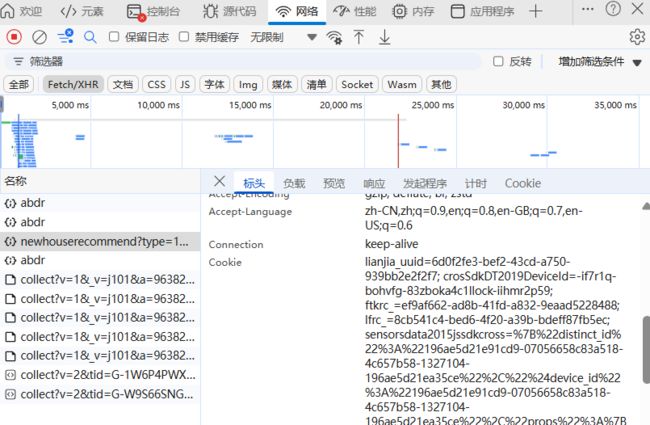Select the 发起程序 details tab
Image resolution: width=650 pixels, height=425 pixels.
coord(425,183)
